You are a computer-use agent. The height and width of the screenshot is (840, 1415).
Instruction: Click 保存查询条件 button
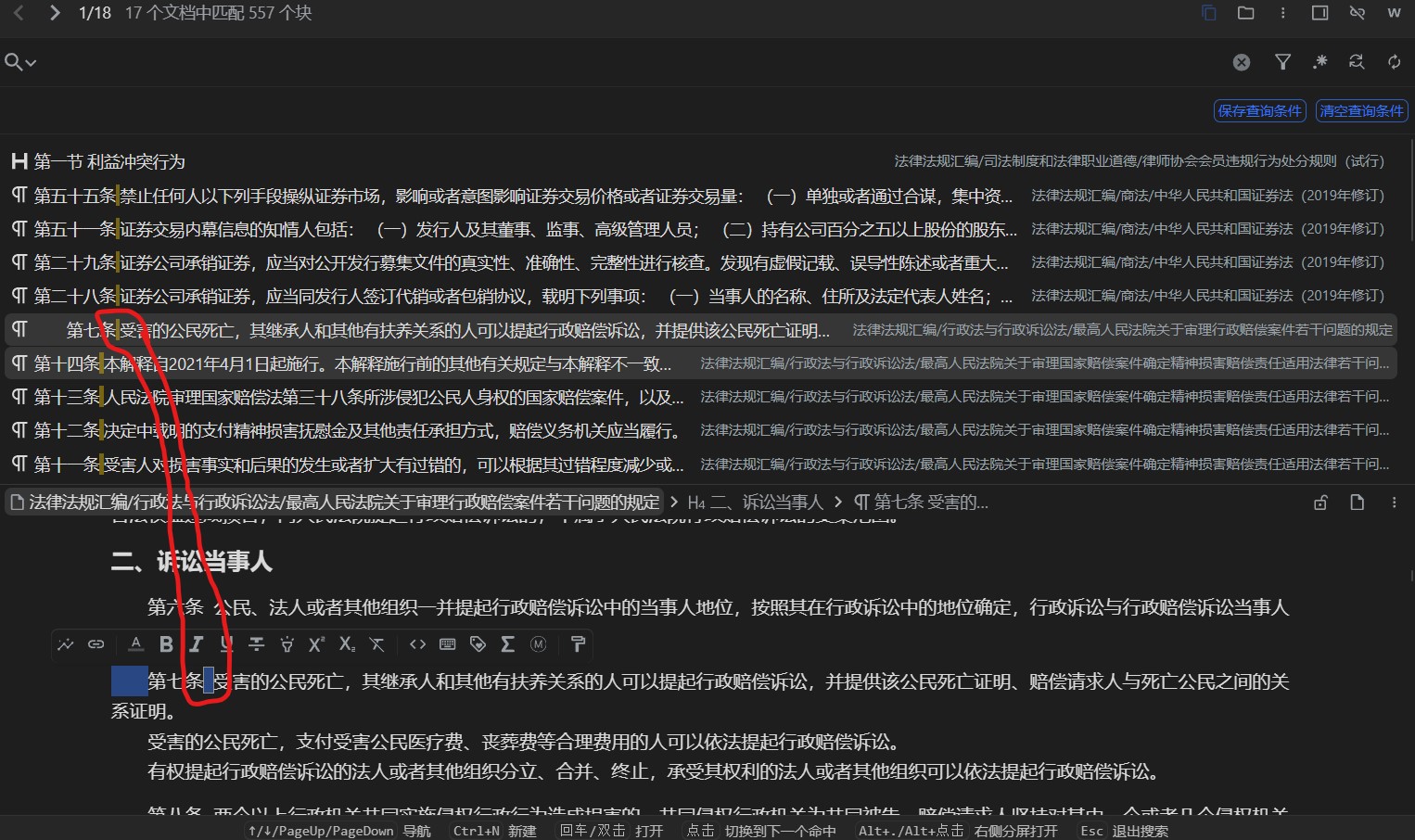(x=1260, y=111)
